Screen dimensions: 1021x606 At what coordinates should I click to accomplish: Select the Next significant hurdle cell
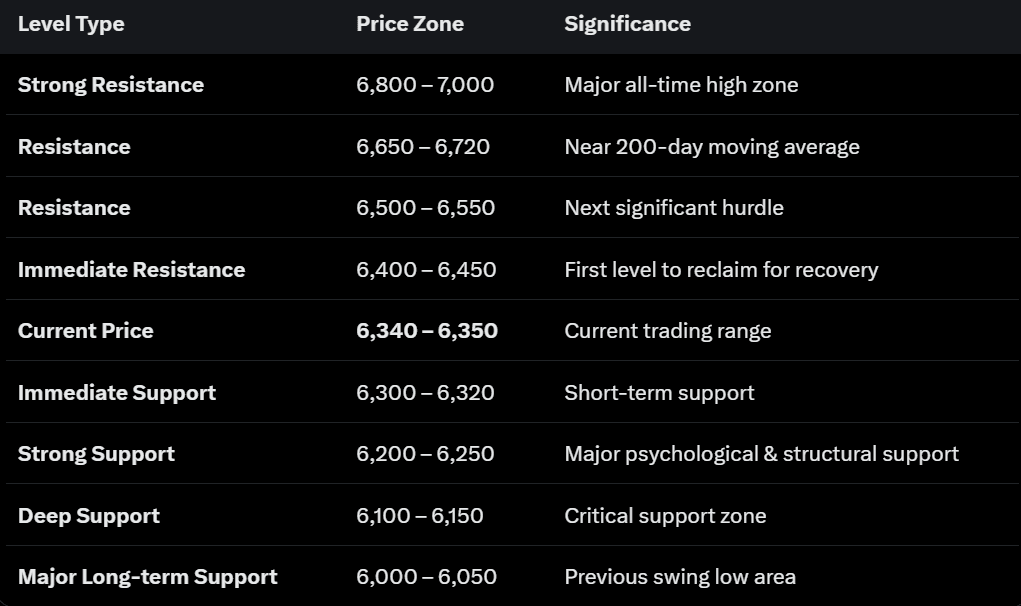(674, 208)
